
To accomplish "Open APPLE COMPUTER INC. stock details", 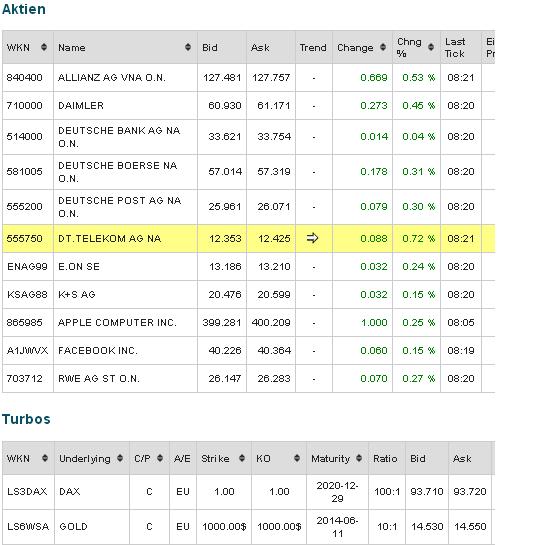I will coord(117,323).
